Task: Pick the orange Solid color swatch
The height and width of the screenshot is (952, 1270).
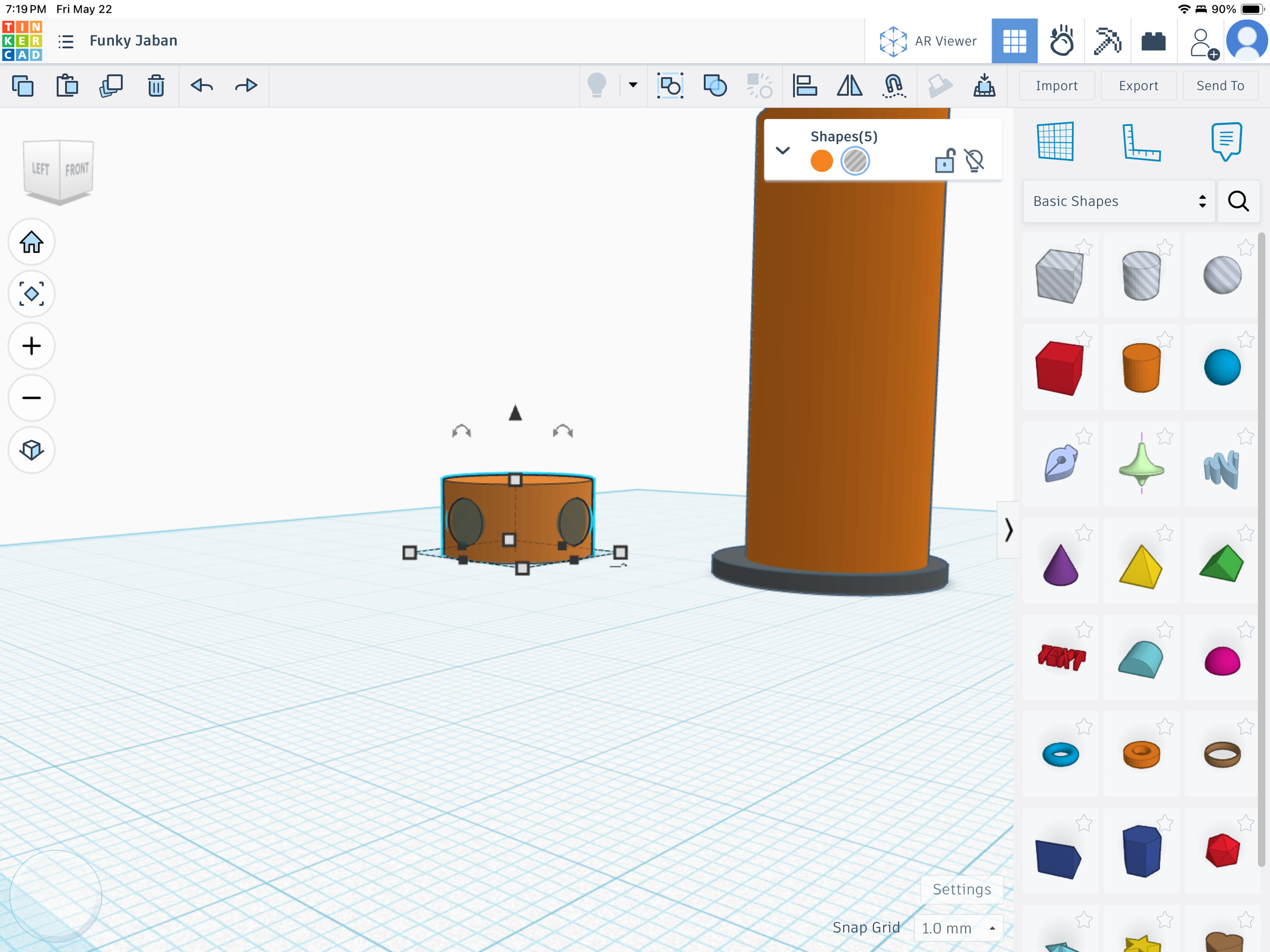Action: click(x=822, y=161)
